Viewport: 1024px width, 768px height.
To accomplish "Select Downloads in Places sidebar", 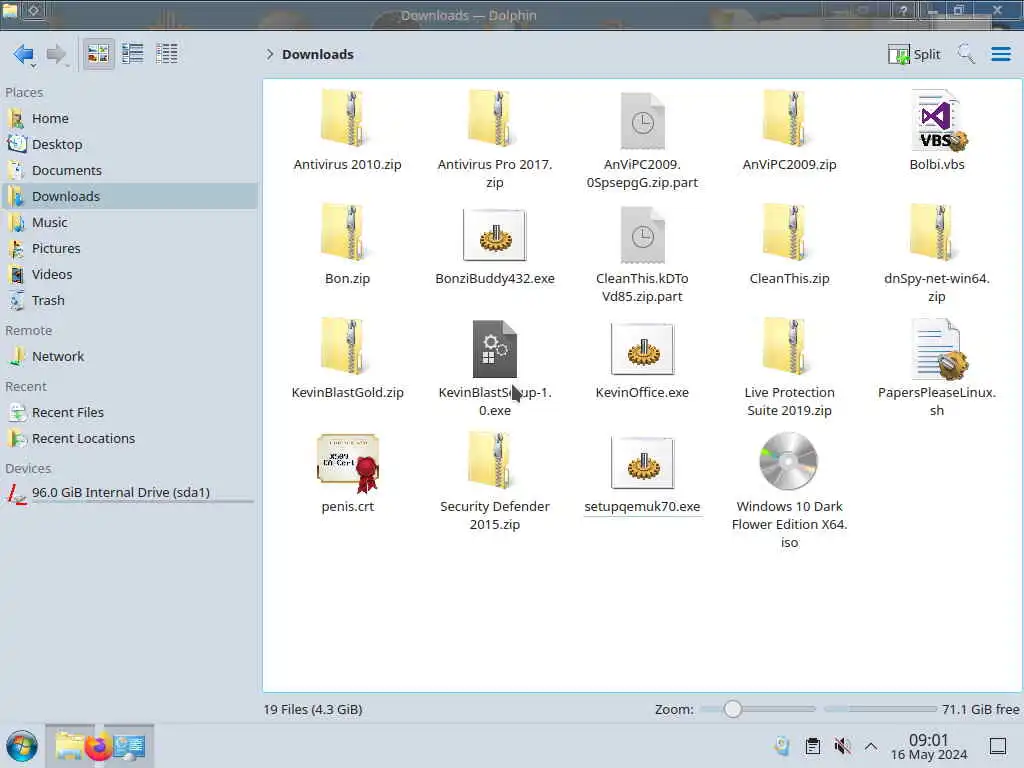I will pos(131,197).
